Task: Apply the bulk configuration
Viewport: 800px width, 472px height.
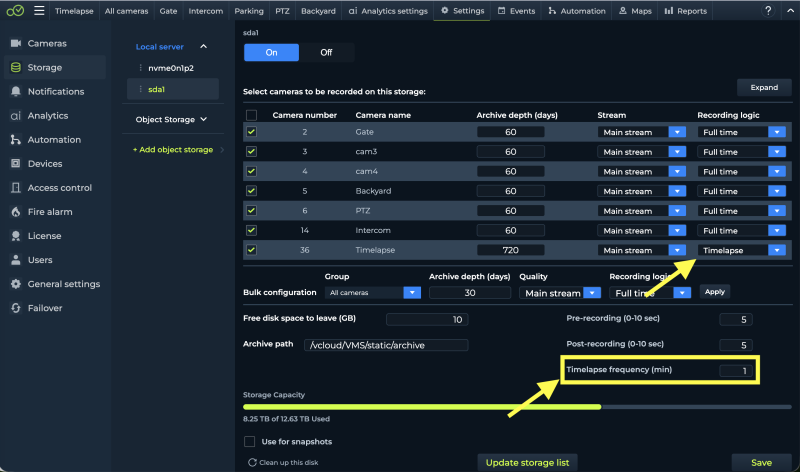Action: [x=714, y=292]
